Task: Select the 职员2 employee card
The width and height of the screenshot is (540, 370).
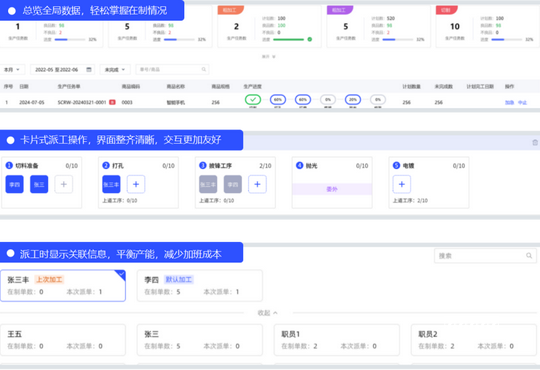Action: [474, 340]
